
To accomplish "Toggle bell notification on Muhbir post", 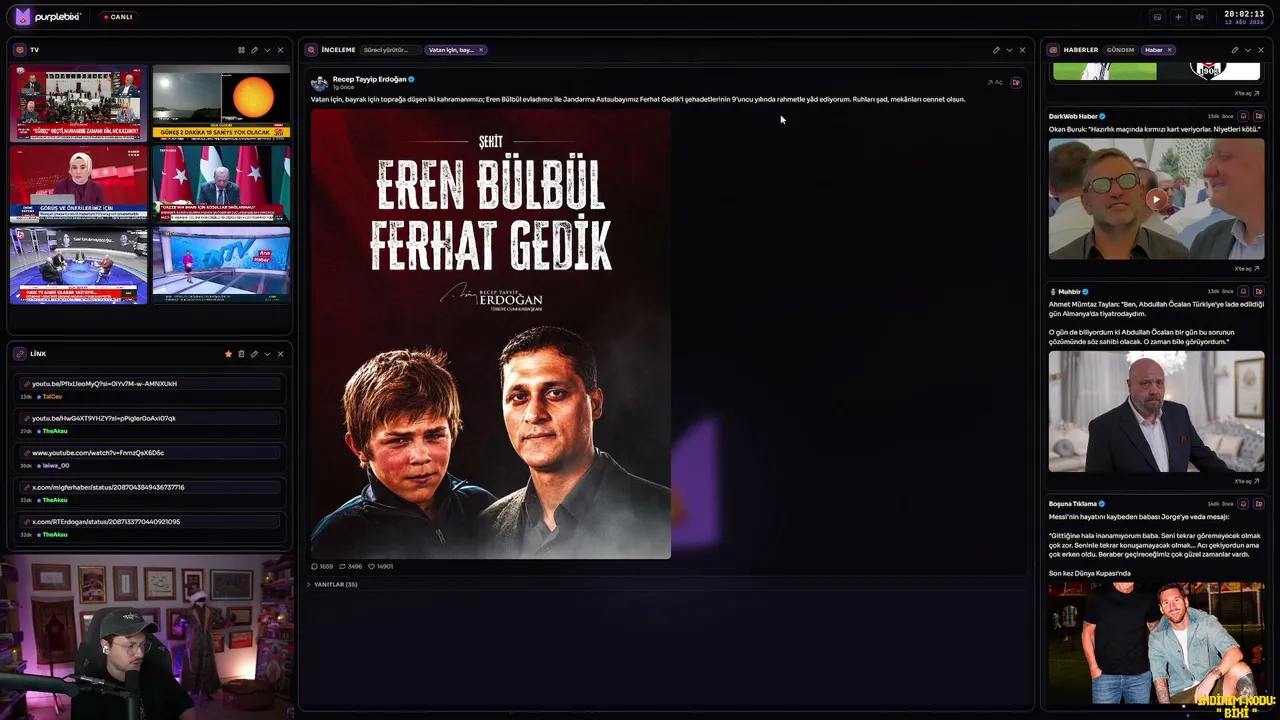I will [x=1244, y=292].
